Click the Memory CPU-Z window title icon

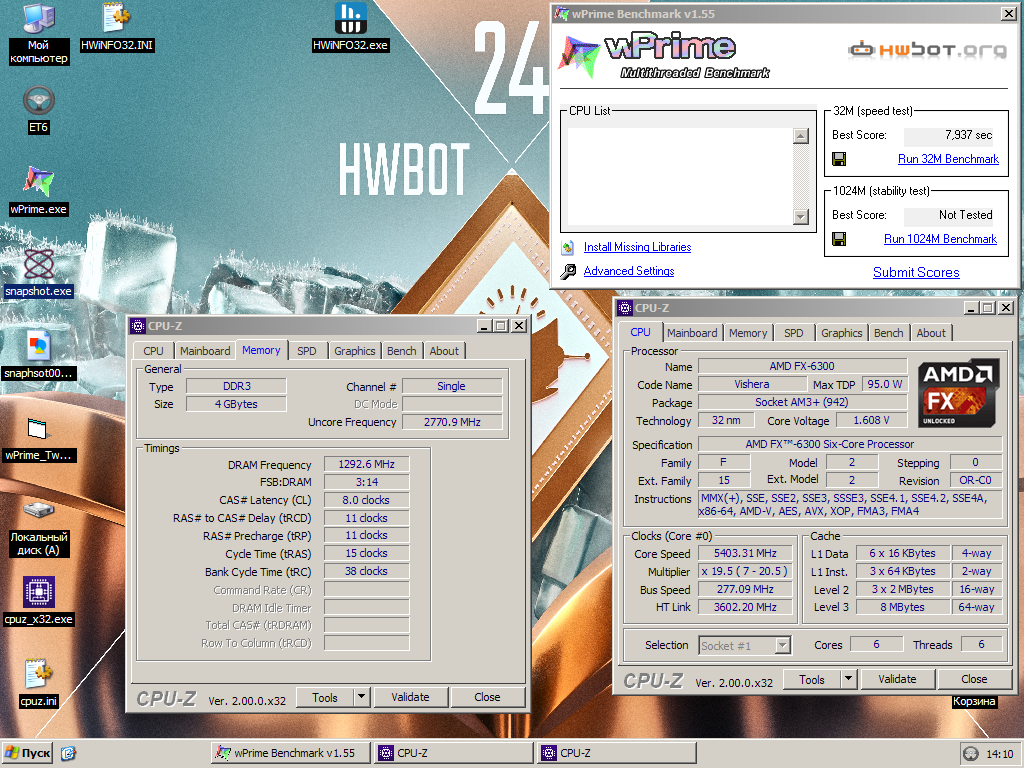click(138, 326)
